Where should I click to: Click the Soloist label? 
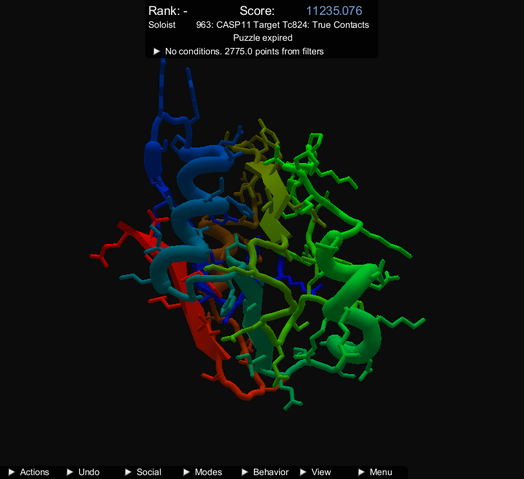pos(162,25)
